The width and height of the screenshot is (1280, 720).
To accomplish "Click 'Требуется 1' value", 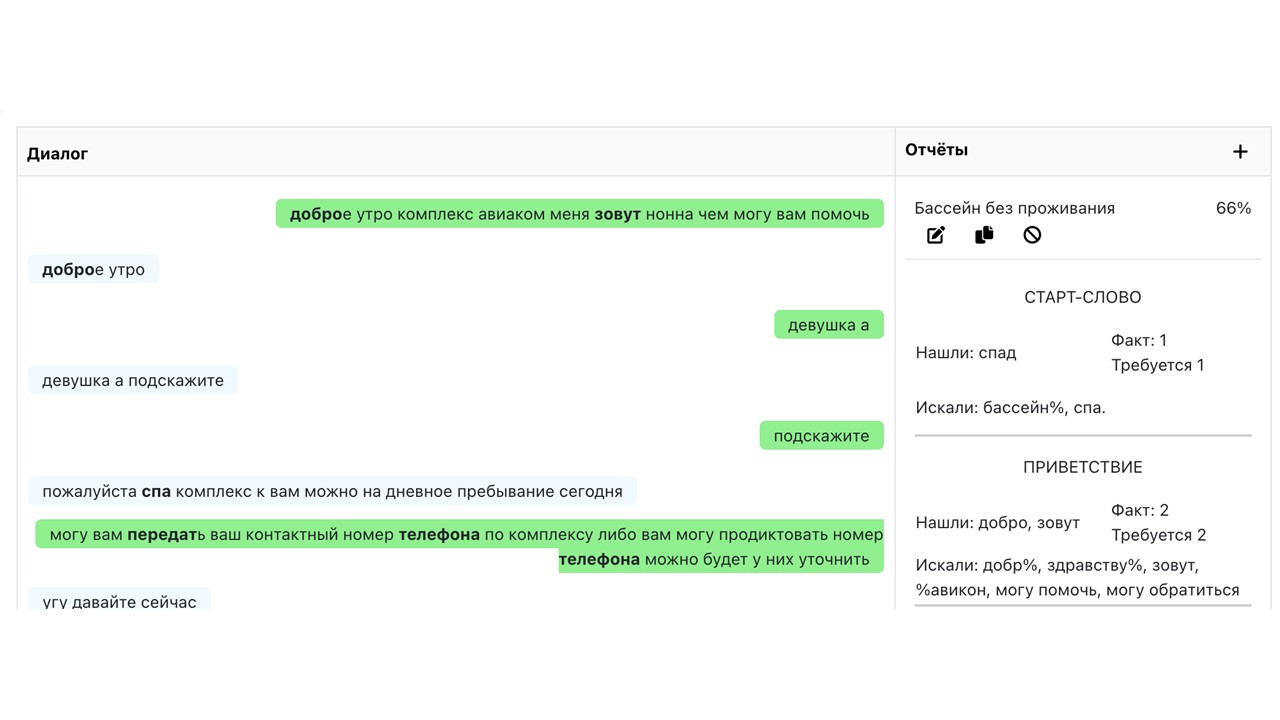I will click(1158, 365).
